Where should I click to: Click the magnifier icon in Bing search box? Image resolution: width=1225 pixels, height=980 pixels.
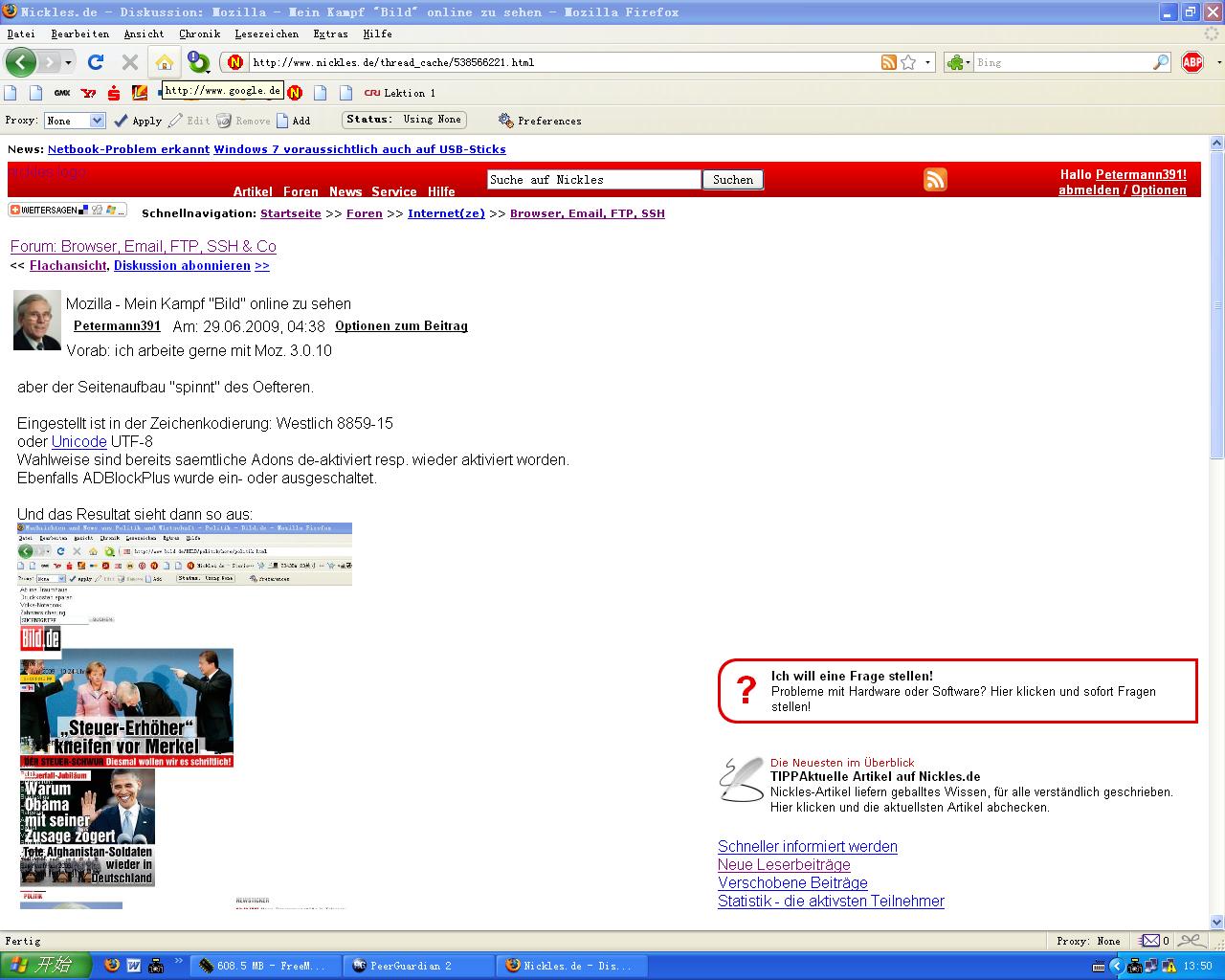tap(1161, 62)
